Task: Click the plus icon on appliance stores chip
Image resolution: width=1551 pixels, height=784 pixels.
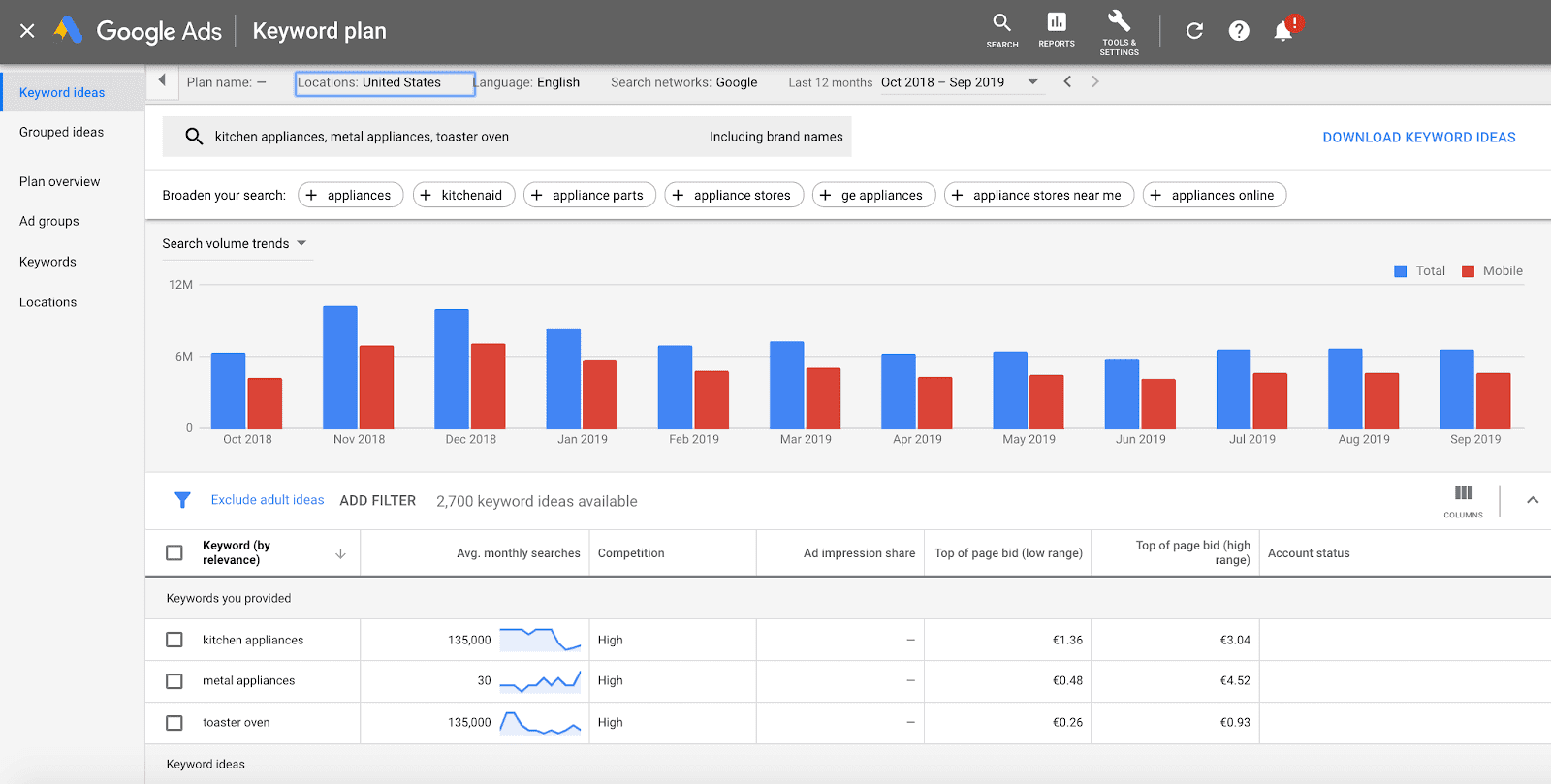Action: (x=678, y=195)
